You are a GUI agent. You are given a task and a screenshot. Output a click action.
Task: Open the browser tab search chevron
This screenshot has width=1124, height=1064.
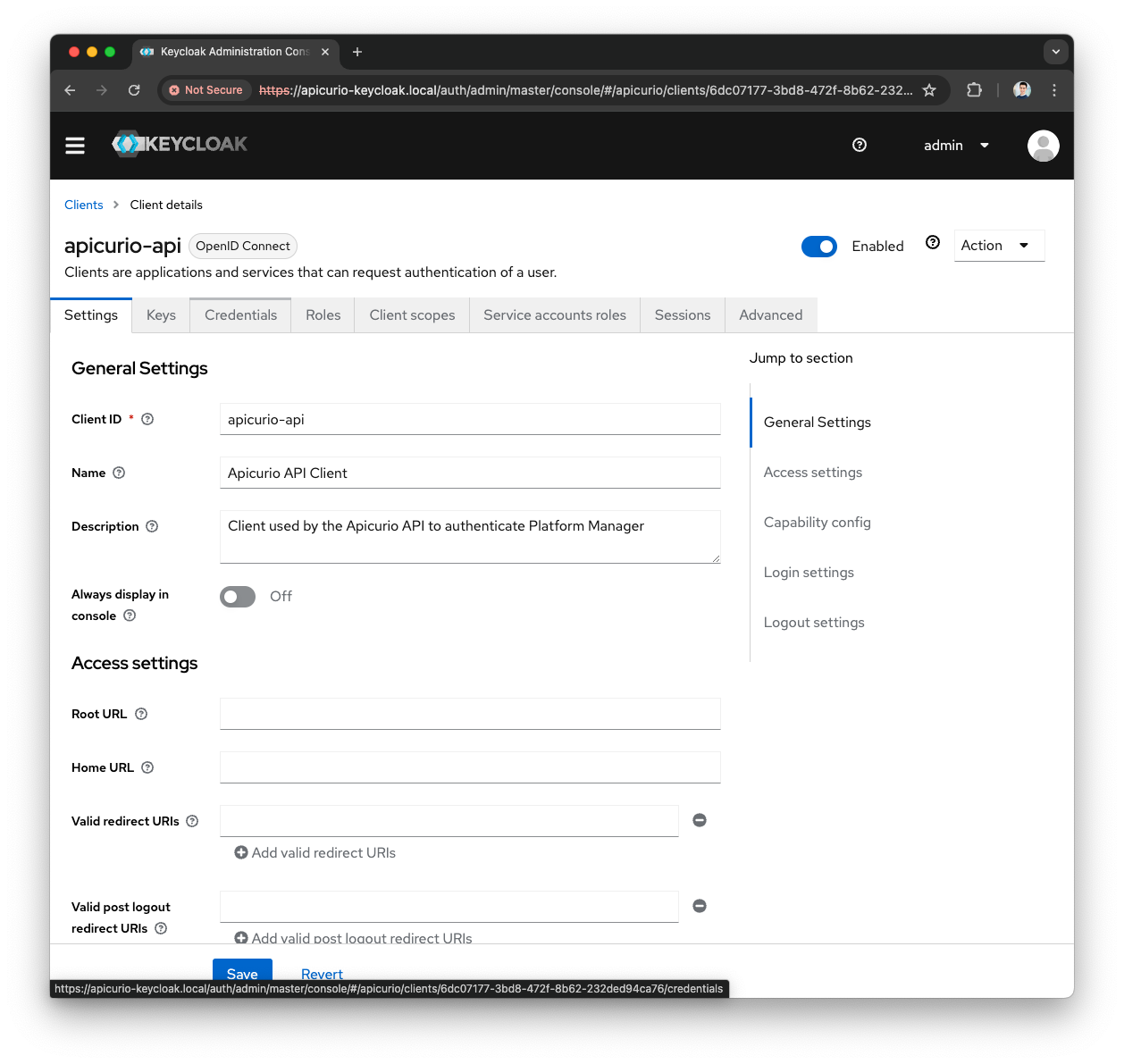pyautogui.click(x=1056, y=52)
